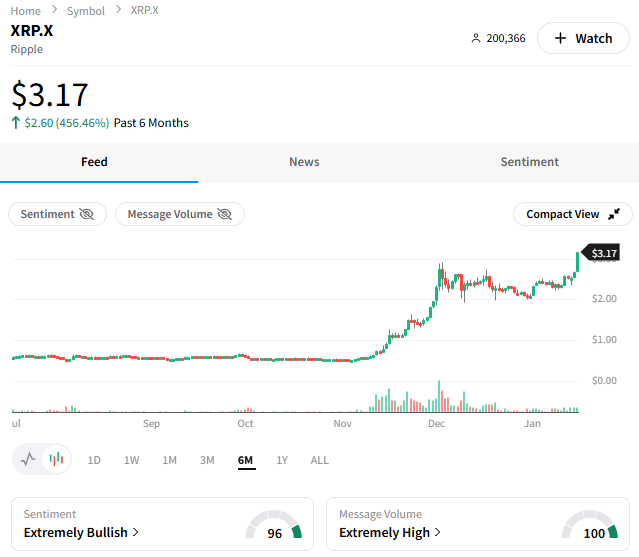Expand the Extremely Bullish sentiment details
This screenshot has width=639, height=557.
(x=81, y=533)
